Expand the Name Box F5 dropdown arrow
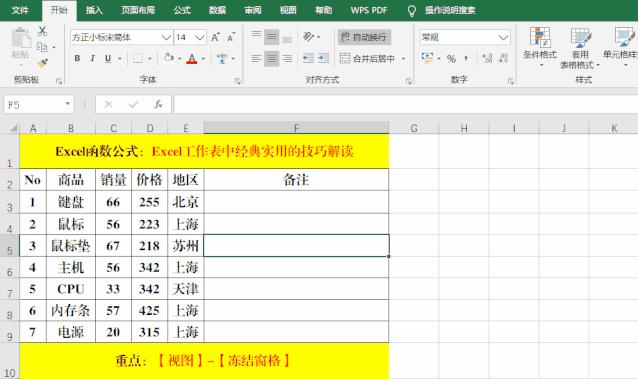This screenshot has width=638, height=379. [x=68, y=104]
